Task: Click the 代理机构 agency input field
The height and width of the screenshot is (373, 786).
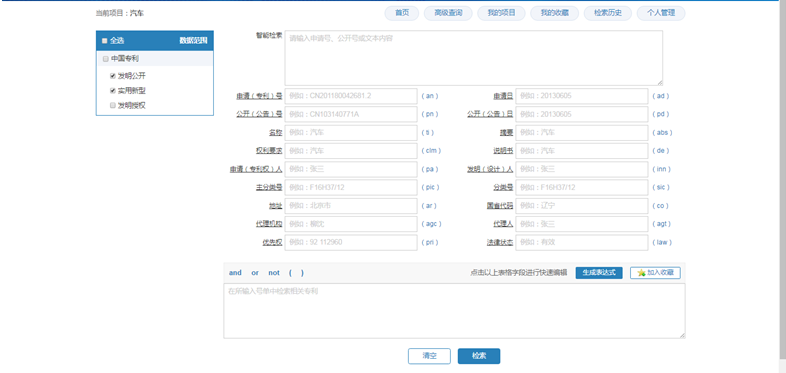Action: tap(351, 224)
